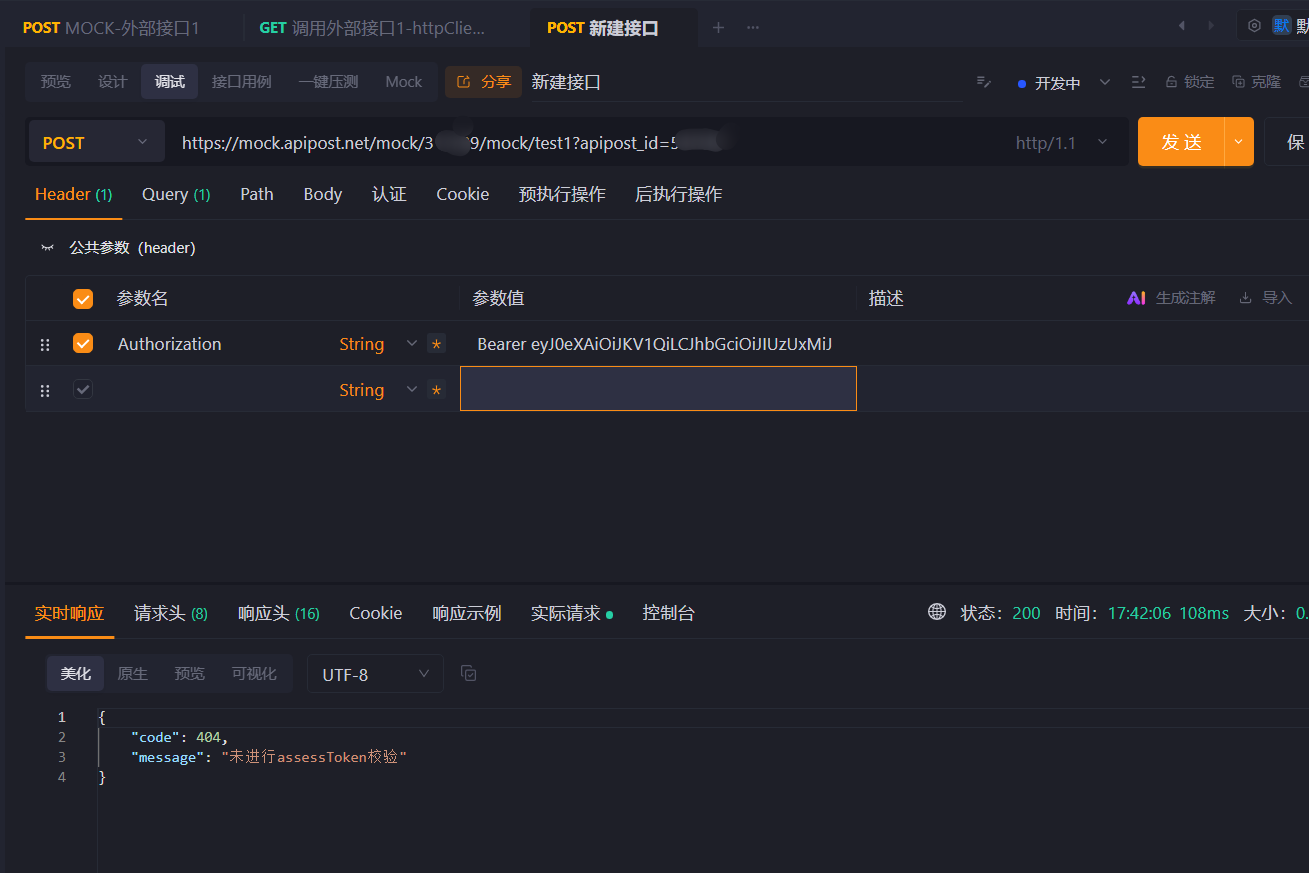1309x873 pixels.
Task: Open the tab overflow ellipsis menu
Action: click(x=753, y=28)
